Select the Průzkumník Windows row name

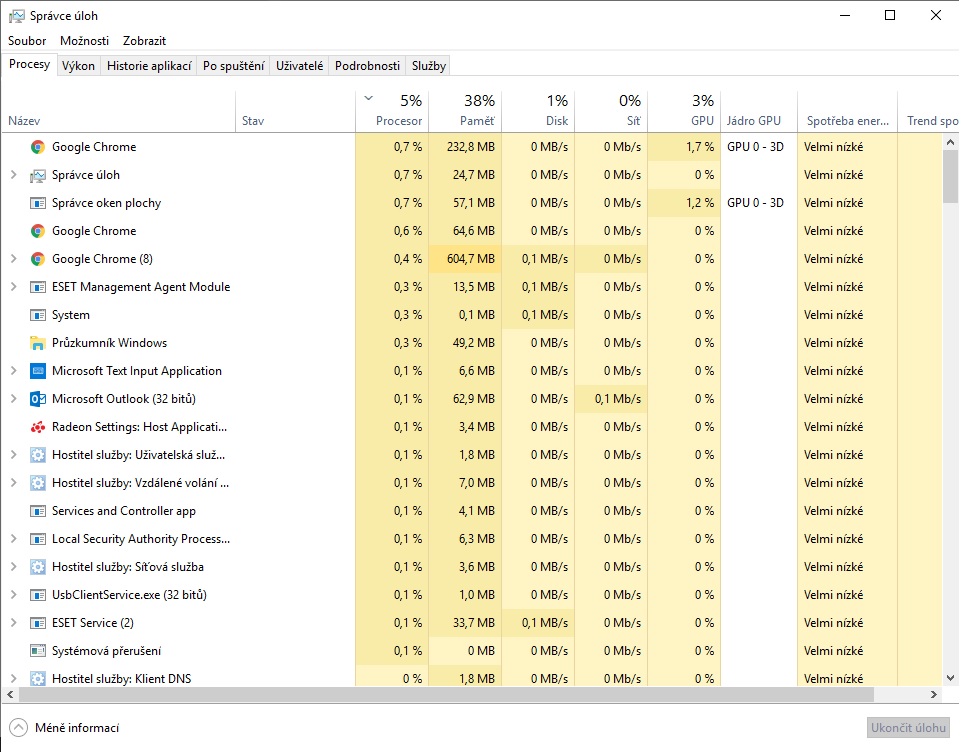tap(109, 343)
